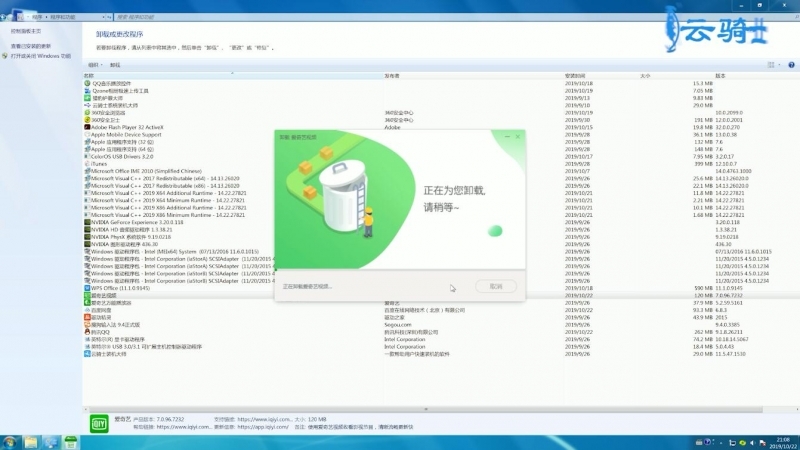Click the Microsoft Office IME 2010 icon
Viewport: 800px width, 450px height.
tap(87, 171)
